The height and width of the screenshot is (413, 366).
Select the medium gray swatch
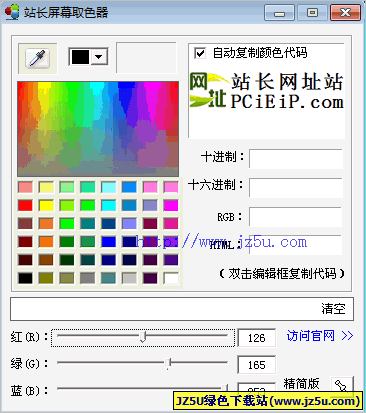(88, 278)
